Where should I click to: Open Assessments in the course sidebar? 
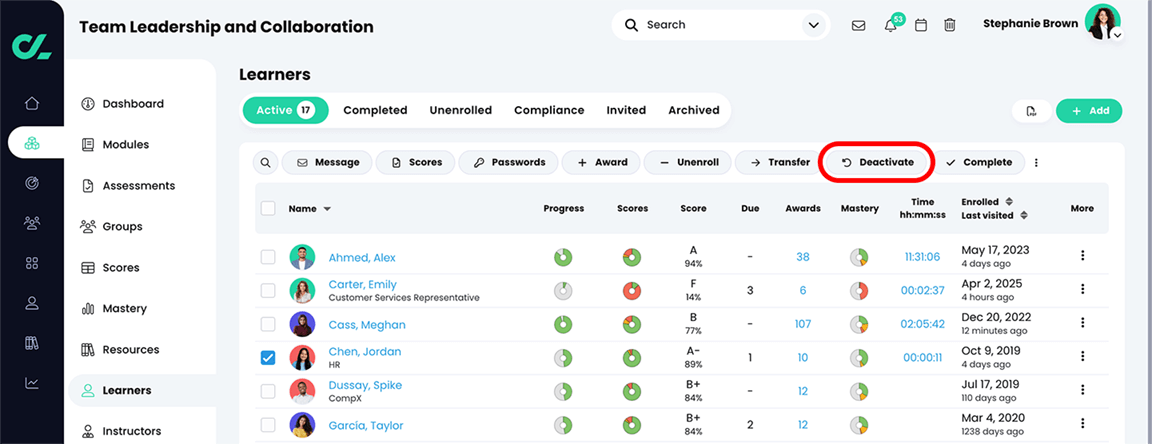tap(140, 186)
